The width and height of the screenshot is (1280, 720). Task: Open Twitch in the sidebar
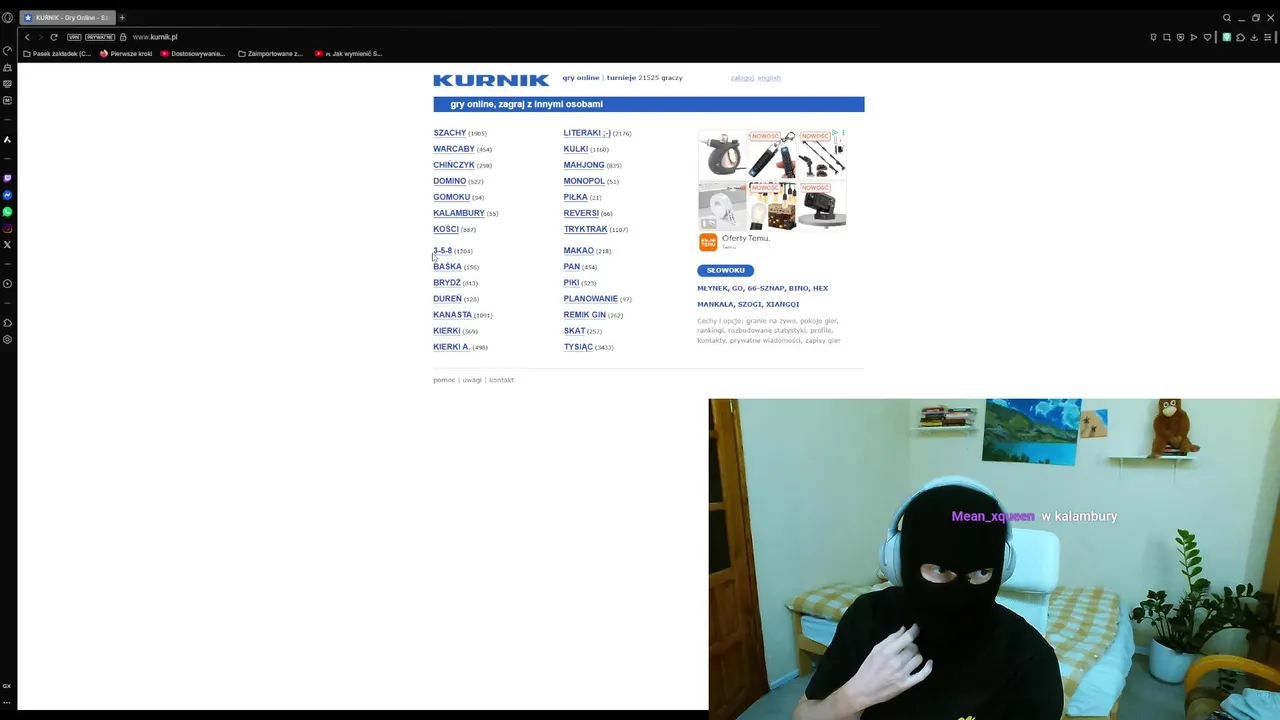coord(7,178)
